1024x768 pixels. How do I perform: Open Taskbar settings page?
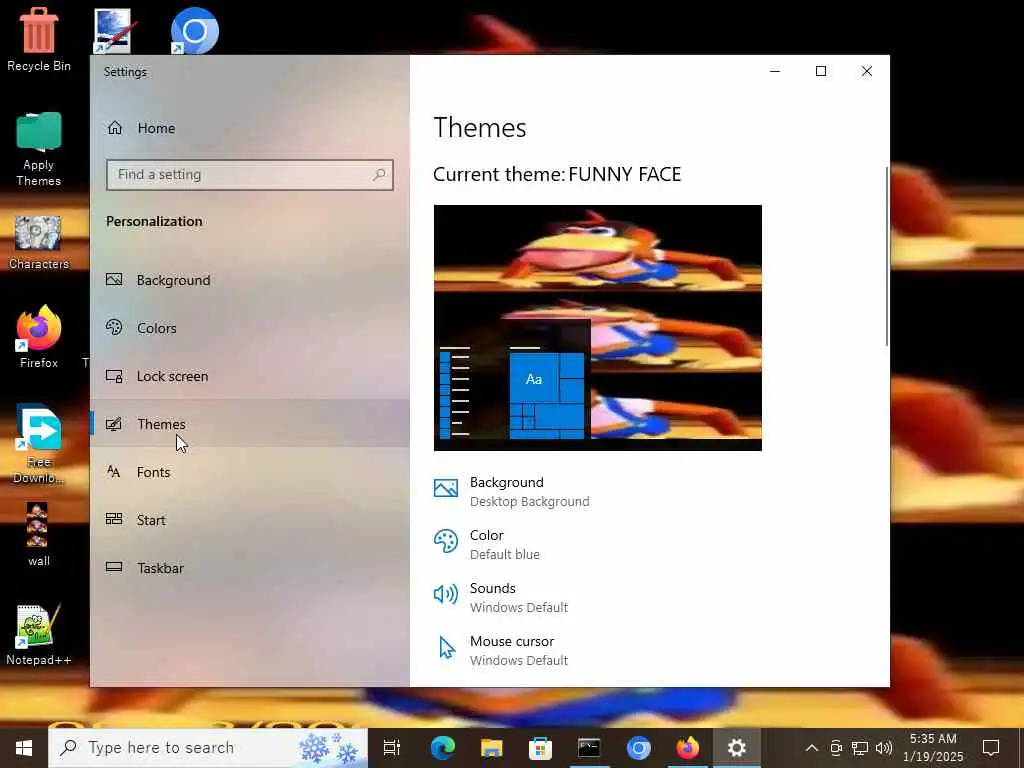pos(249,568)
